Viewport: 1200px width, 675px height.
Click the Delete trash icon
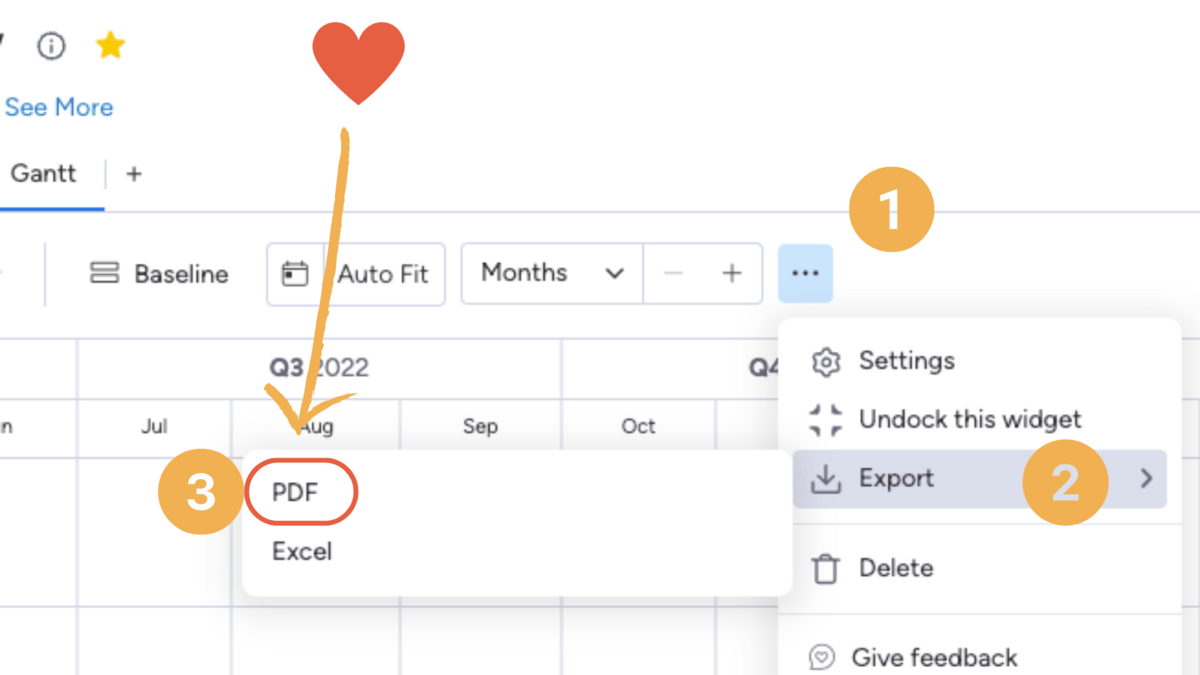pyautogui.click(x=825, y=569)
